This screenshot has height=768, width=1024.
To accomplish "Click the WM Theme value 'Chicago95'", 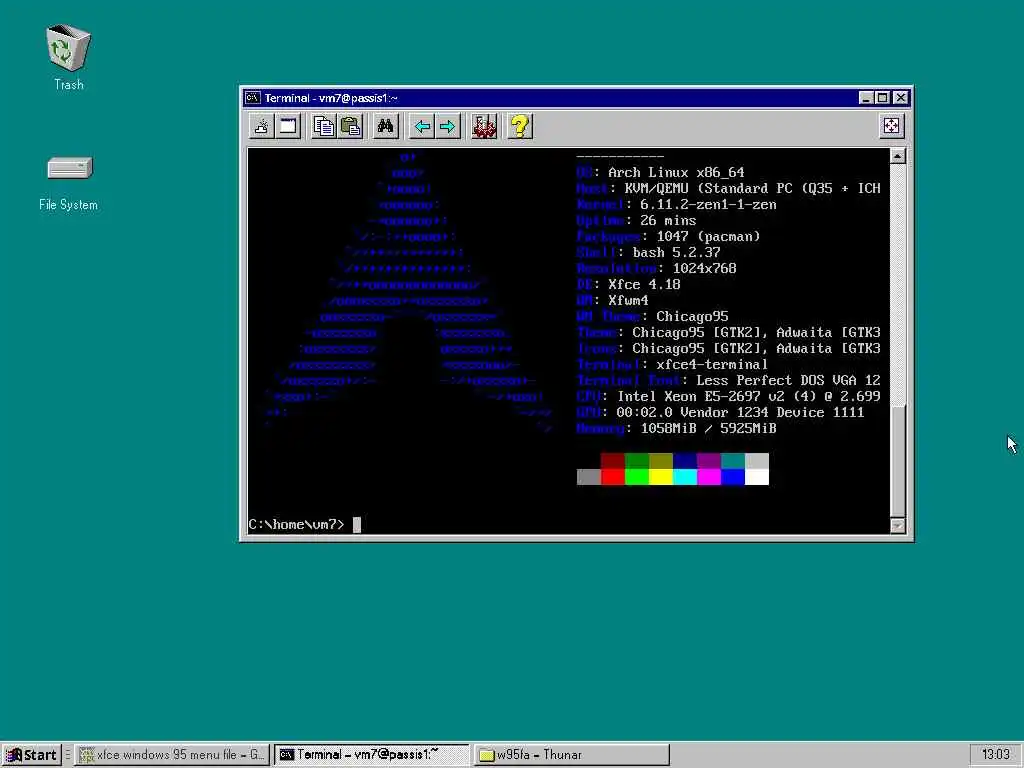I will 692,317.
